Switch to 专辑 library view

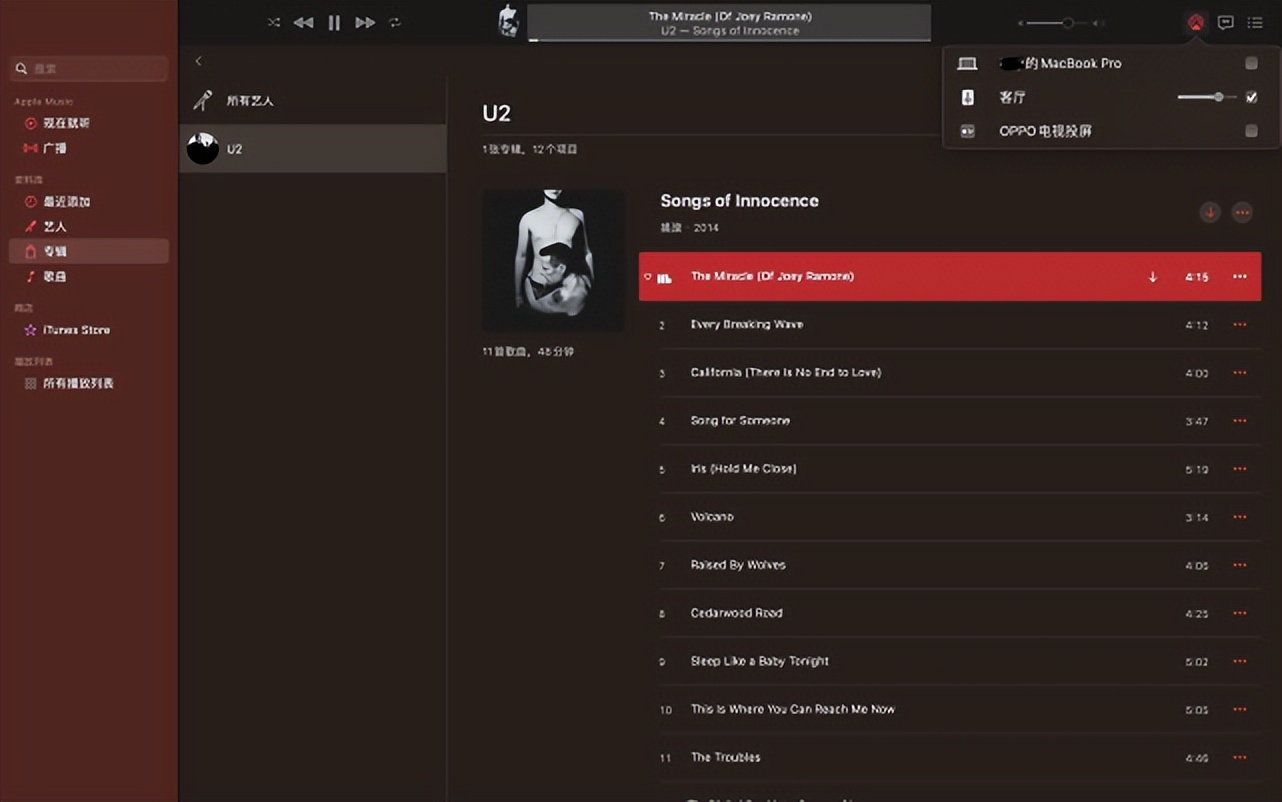tap(89, 251)
